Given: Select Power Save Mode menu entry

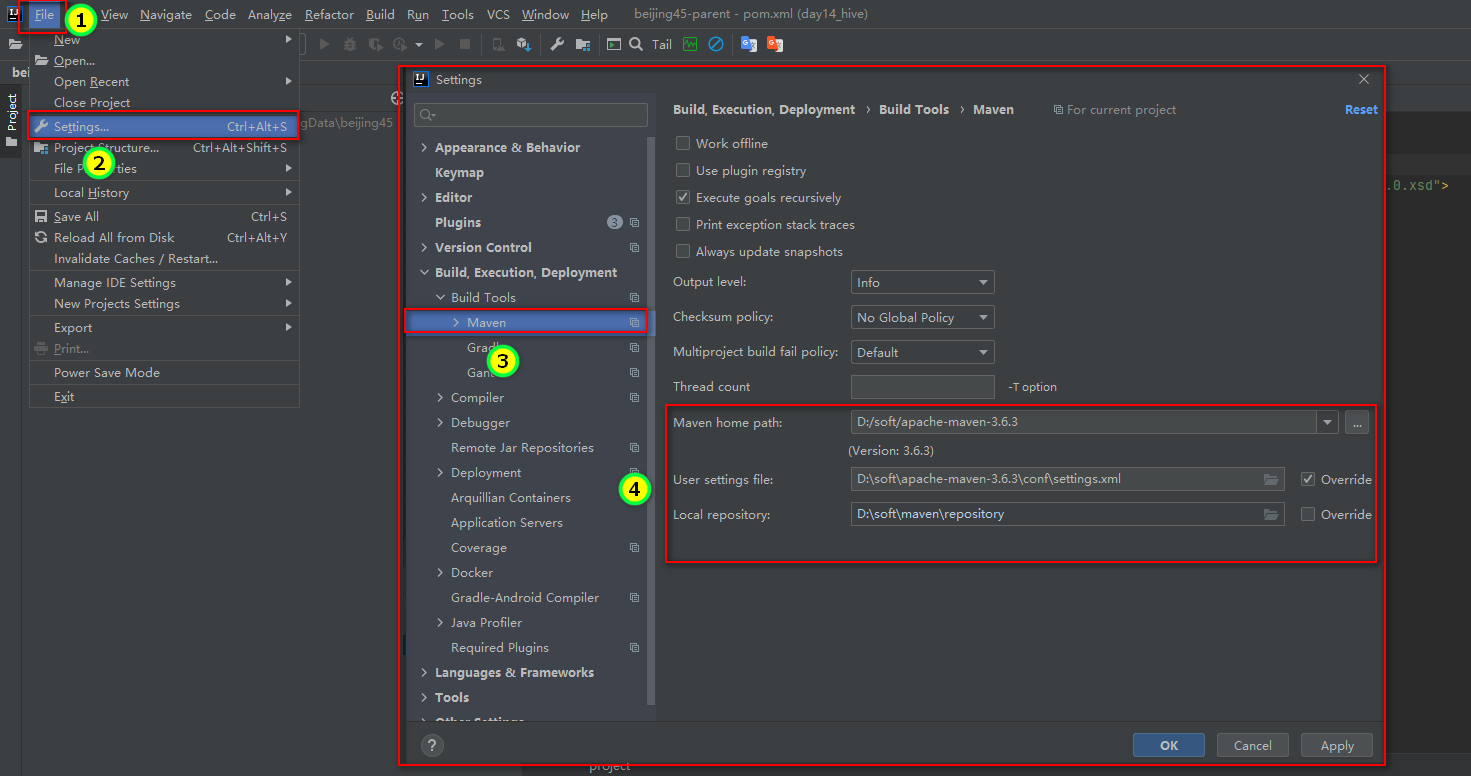Looking at the screenshot, I should (x=164, y=373).
